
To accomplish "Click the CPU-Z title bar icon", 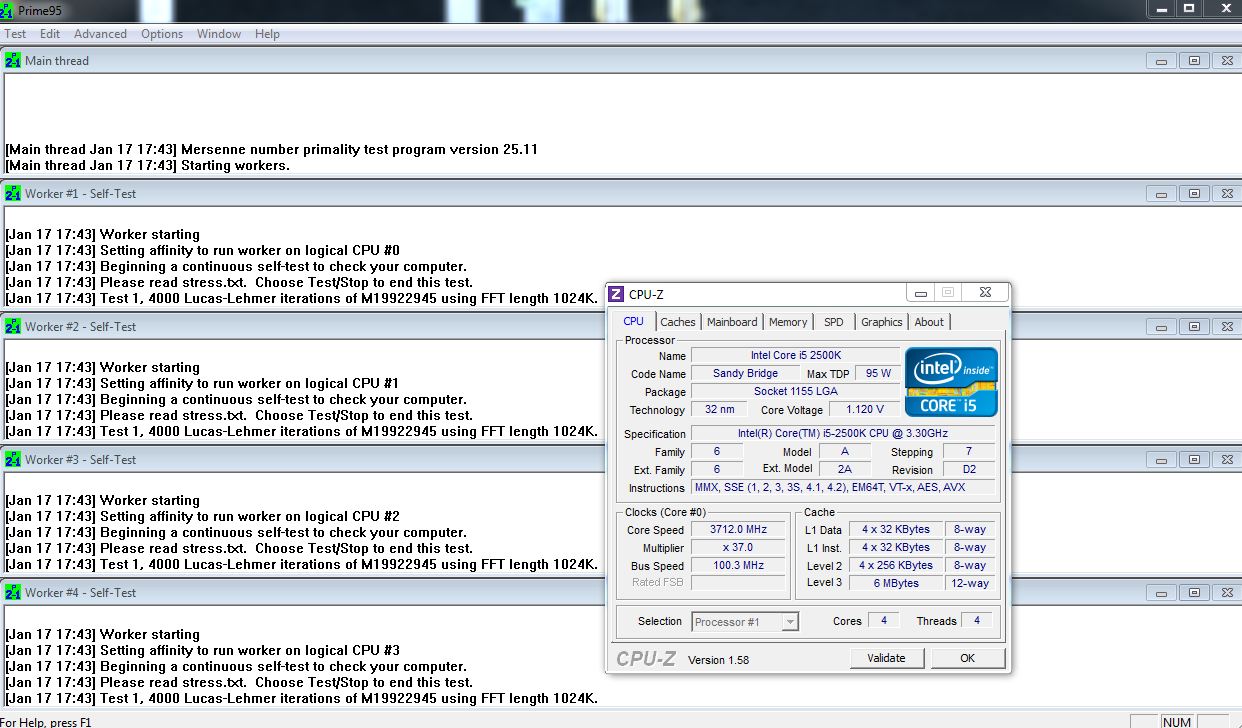I will pos(617,293).
